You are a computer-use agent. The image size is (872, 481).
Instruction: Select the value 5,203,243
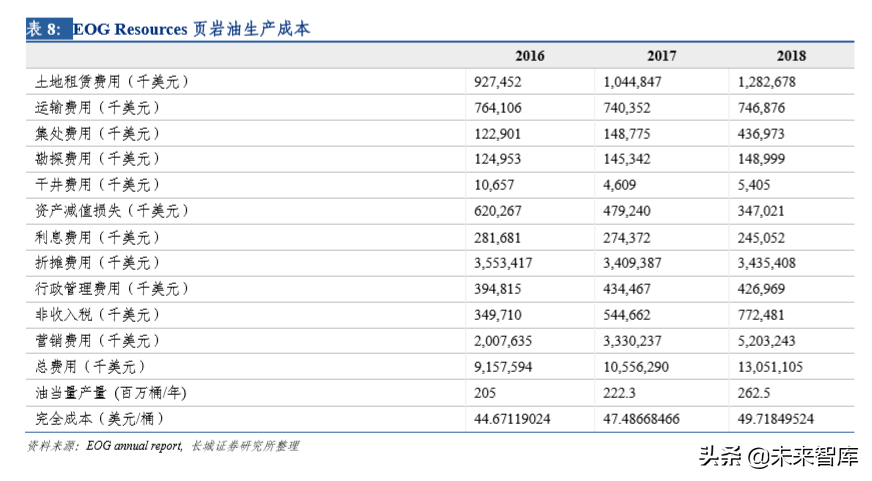point(766,341)
